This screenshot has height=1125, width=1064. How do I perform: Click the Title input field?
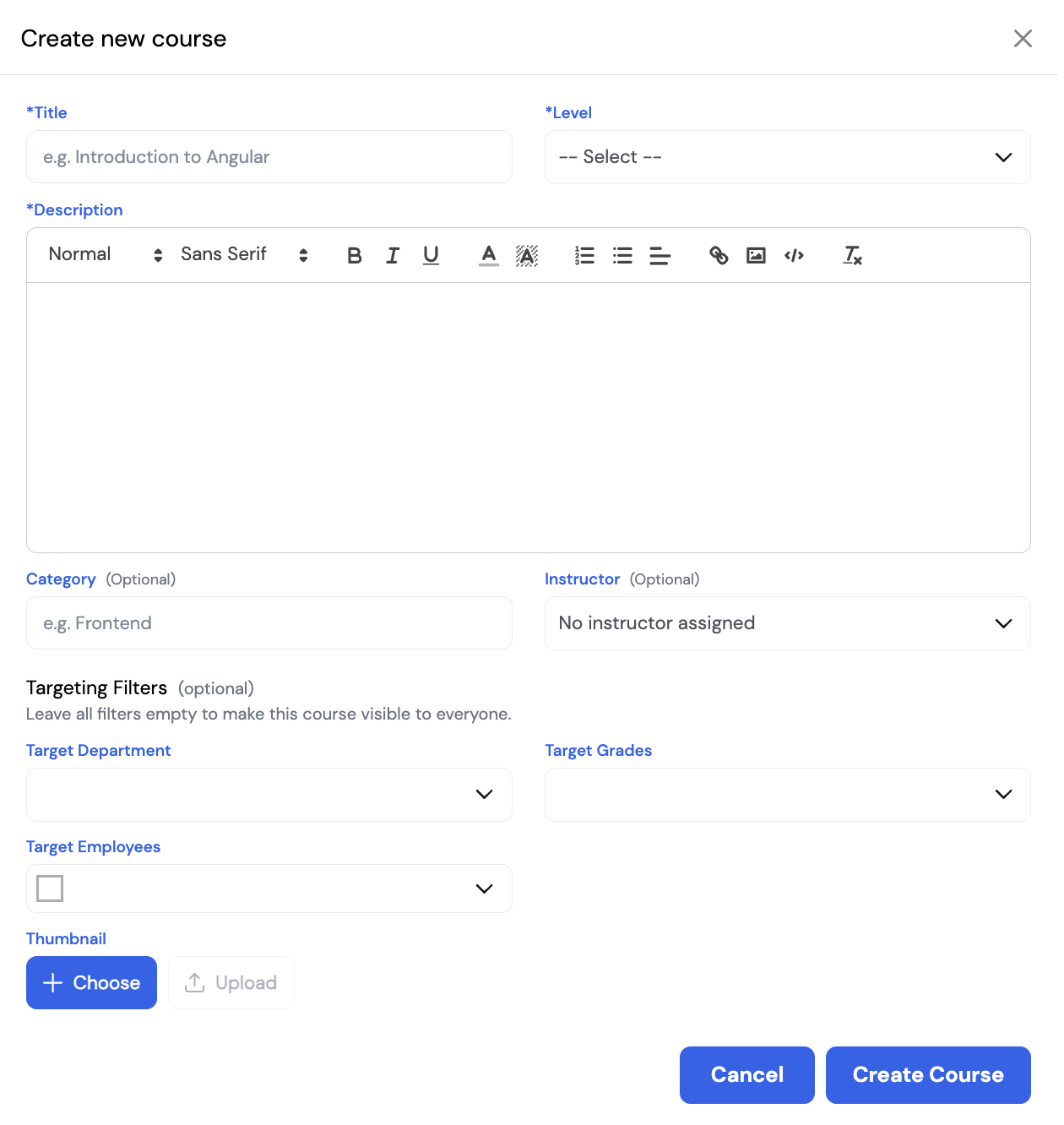[269, 157]
